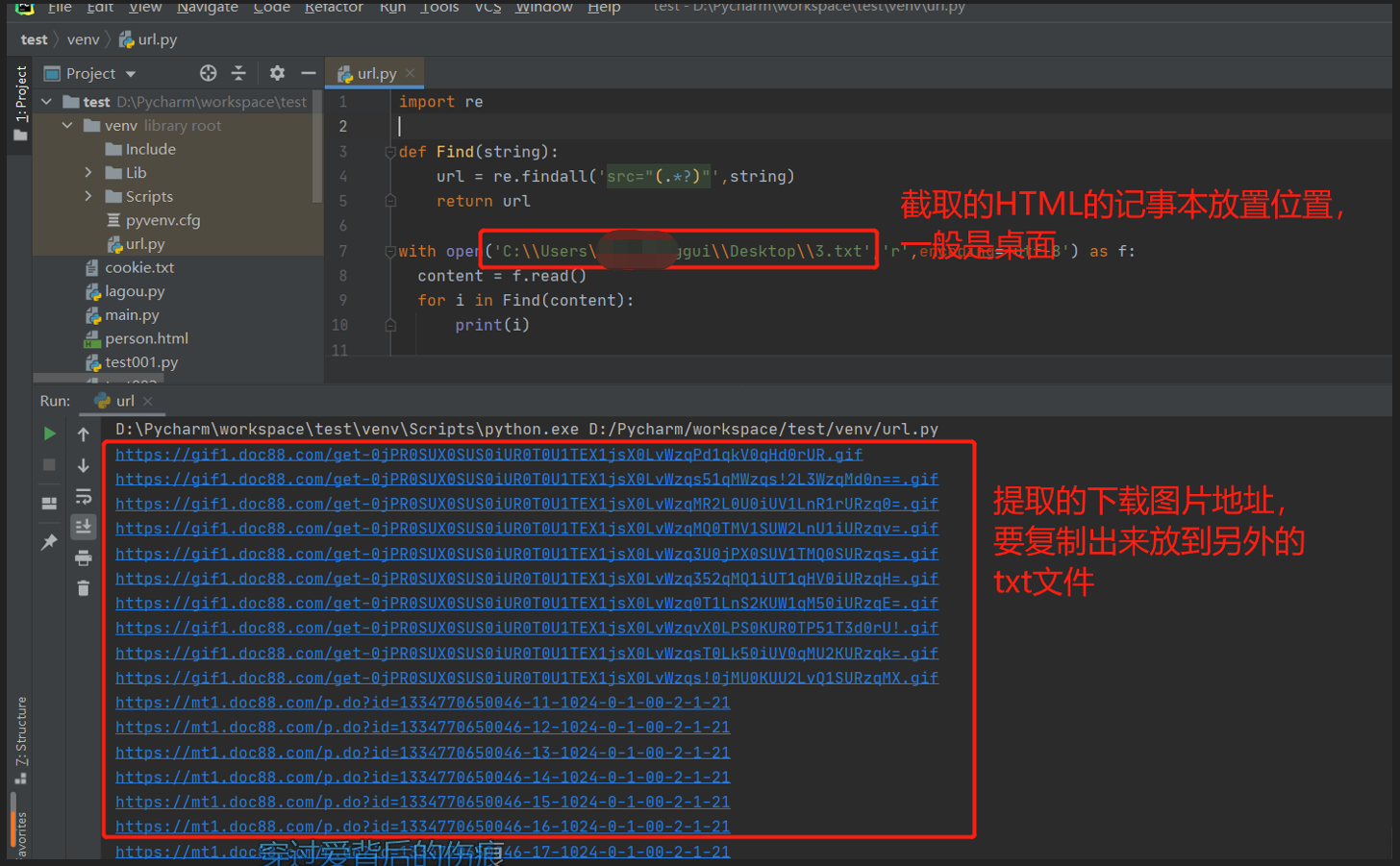The width and height of the screenshot is (1400, 866).
Task: Click the green Rerun button in Run panel
Action: 49,433
